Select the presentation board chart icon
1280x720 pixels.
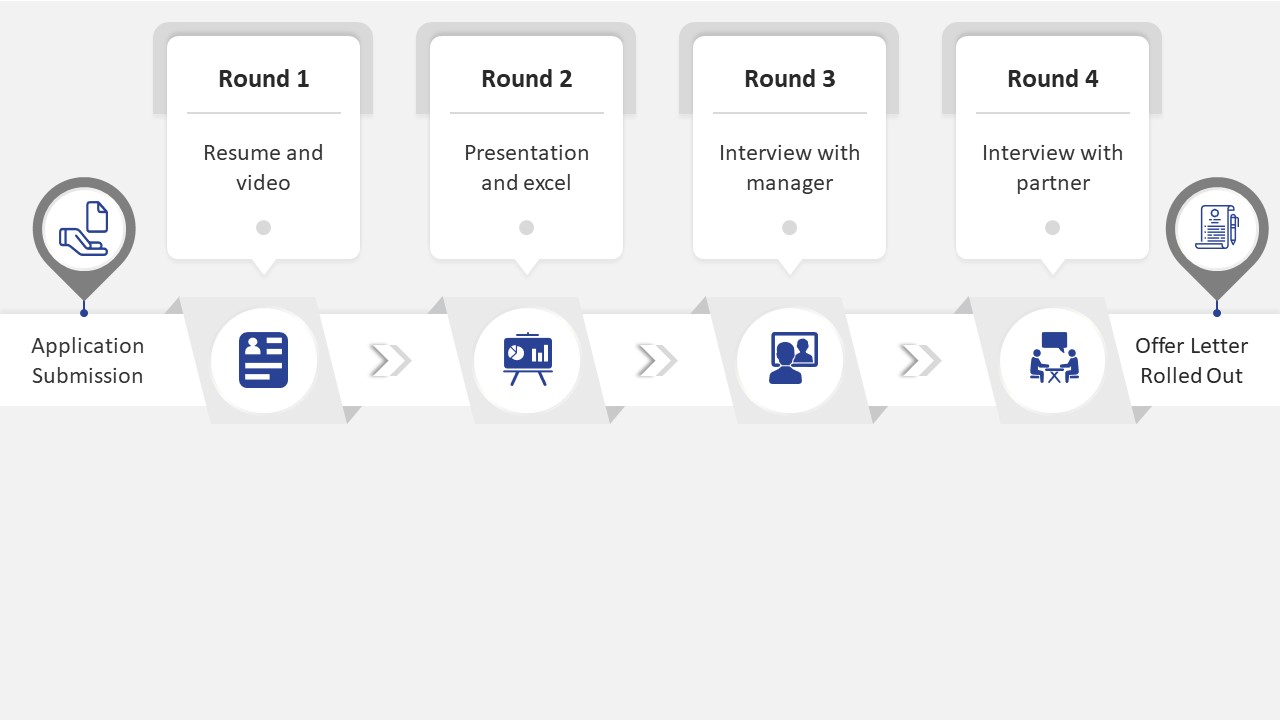click(527, 360)
